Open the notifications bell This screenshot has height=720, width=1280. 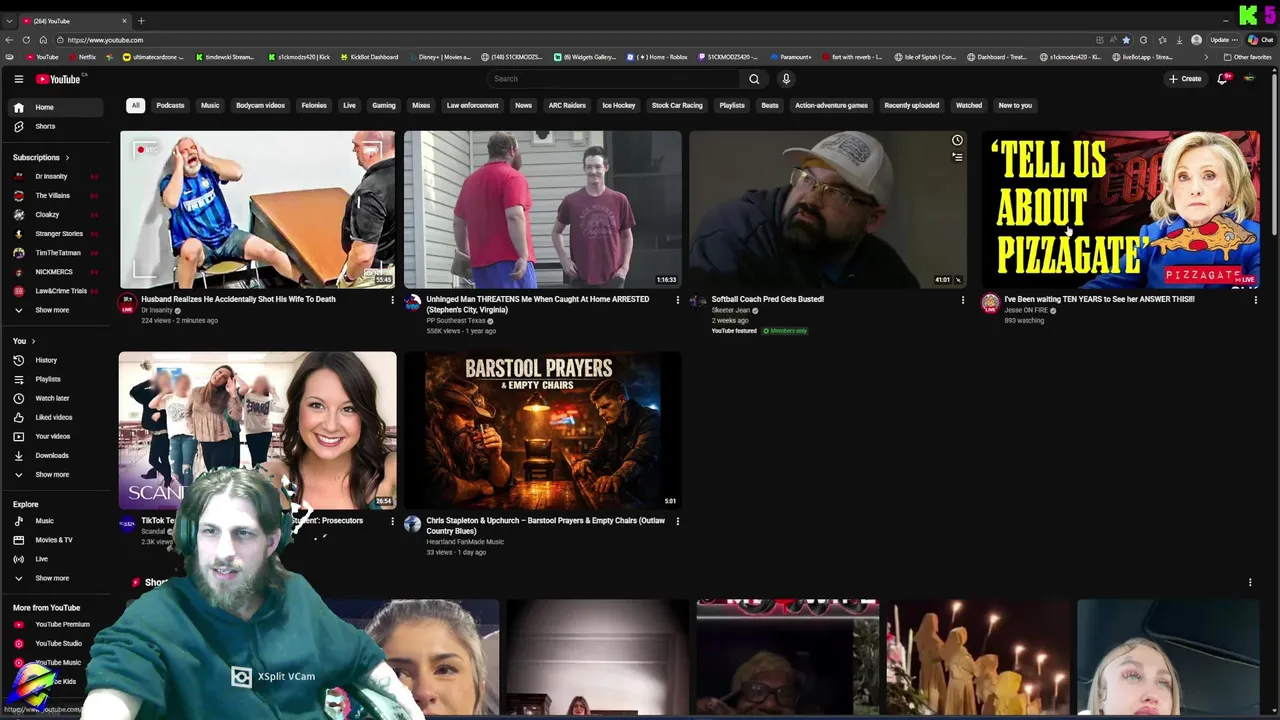[1222, 79]
